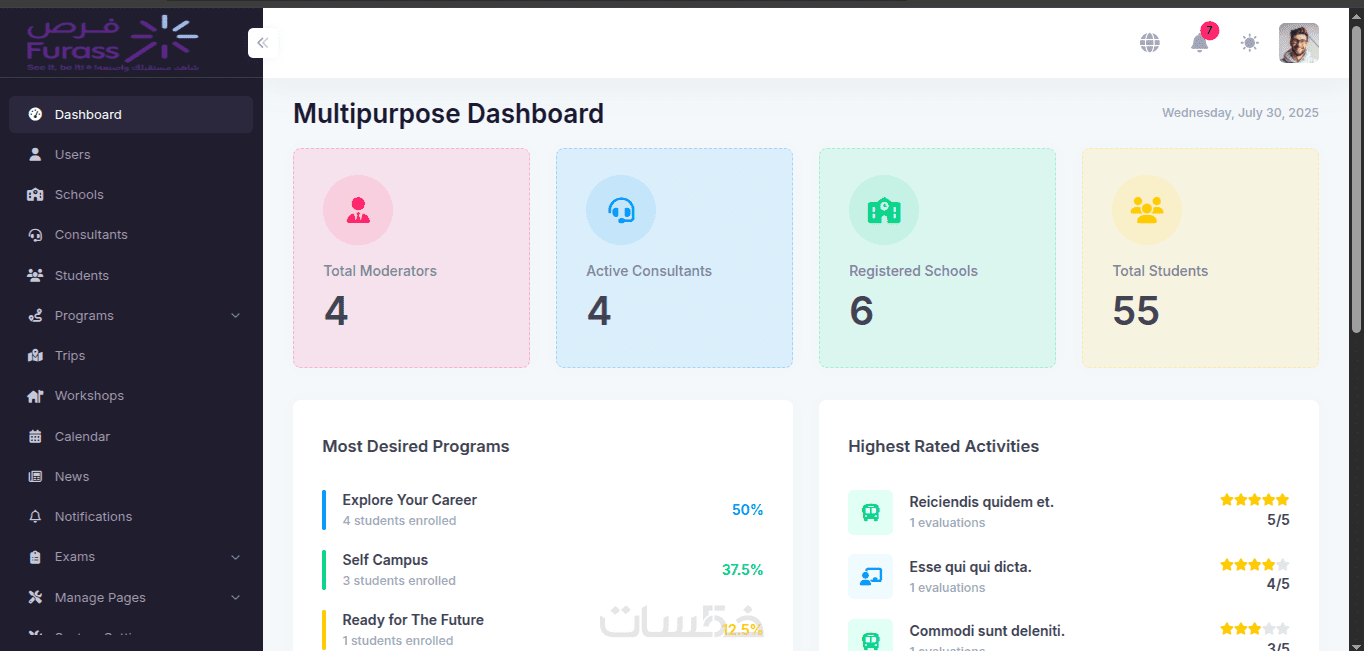
Task: Click the Explore Your Career program
Action: [x=409, y=500]
